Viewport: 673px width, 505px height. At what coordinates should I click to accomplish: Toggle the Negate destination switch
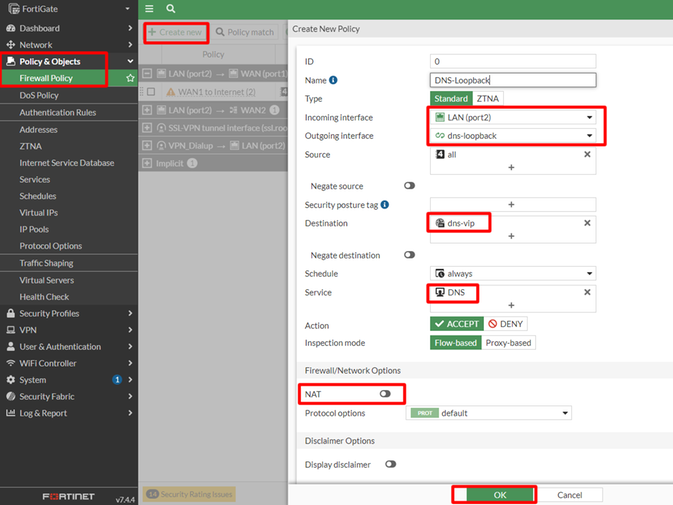coord(409,255)
